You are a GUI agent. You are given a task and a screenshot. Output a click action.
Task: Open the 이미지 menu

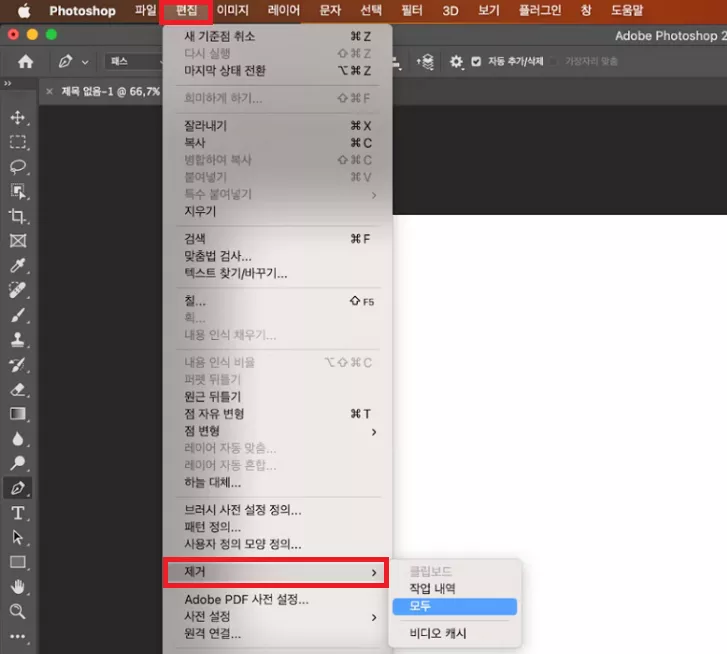233,10
